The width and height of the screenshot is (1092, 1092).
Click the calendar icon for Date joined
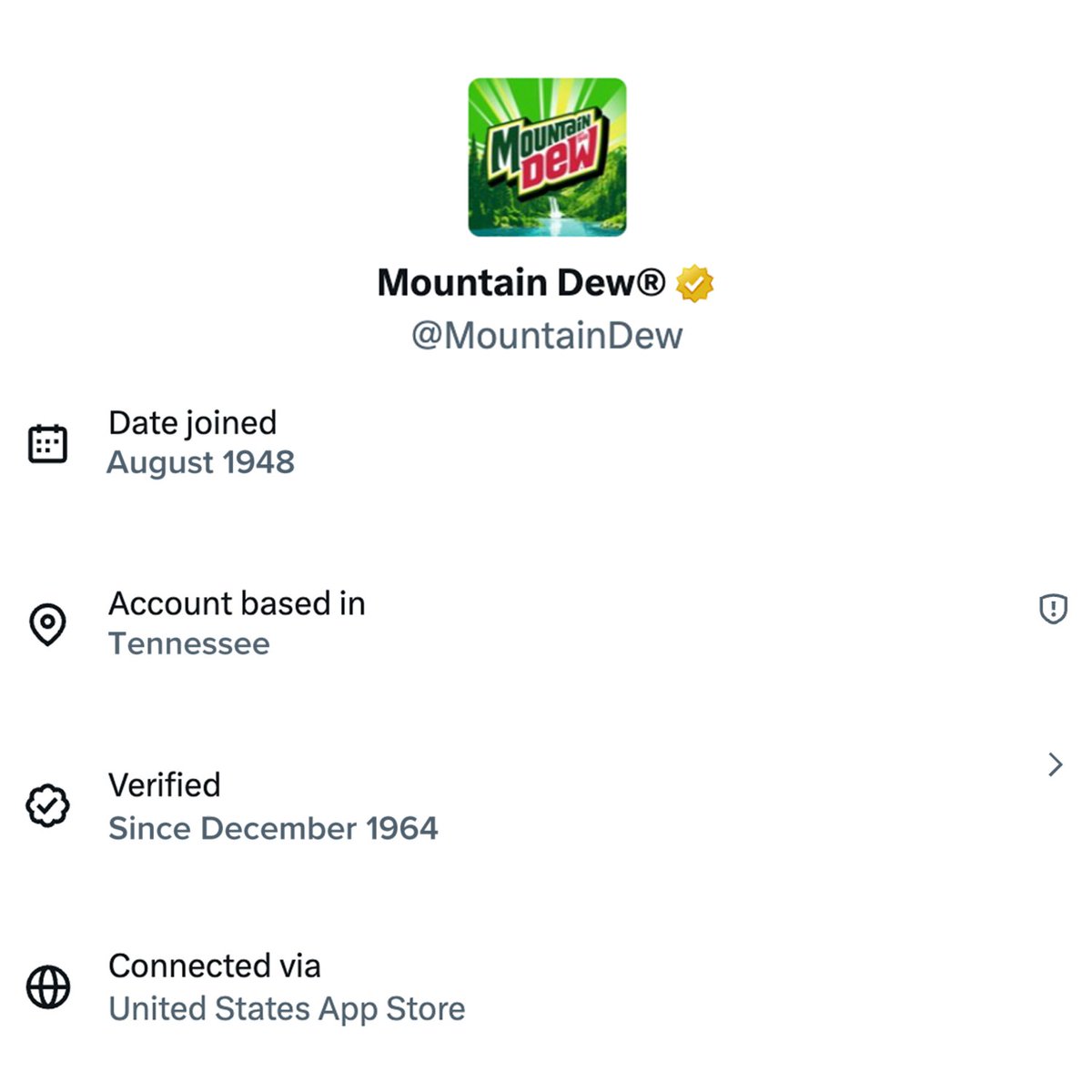pos(47,443)
